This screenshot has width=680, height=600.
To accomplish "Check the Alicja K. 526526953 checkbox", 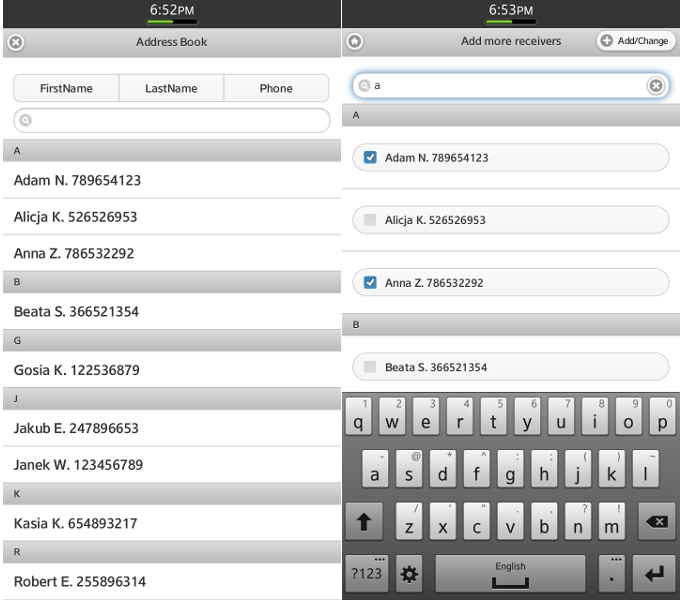I will pos(371,220).
